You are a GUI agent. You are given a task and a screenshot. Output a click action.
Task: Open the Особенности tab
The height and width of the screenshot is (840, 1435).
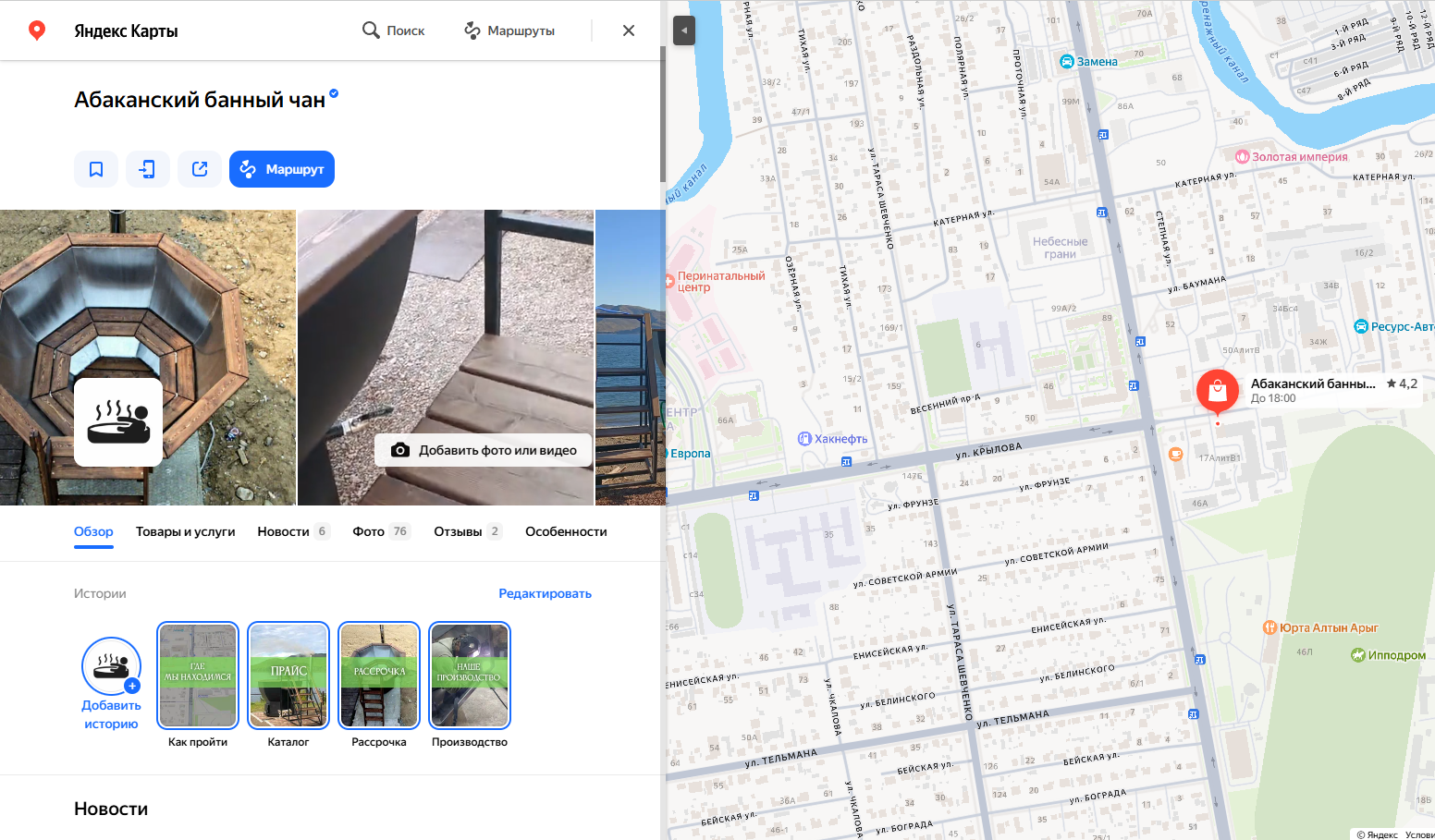(x=566, y=531)
